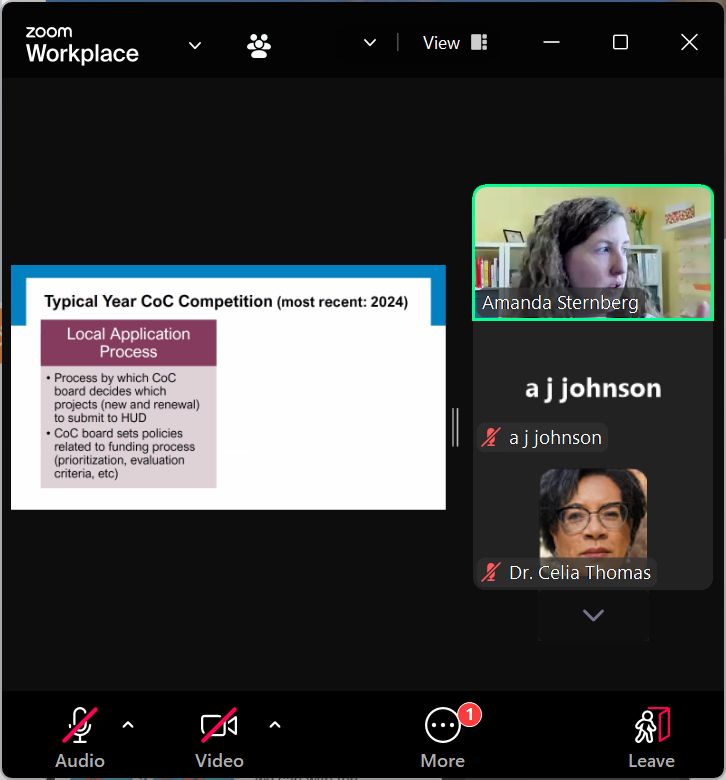The height and width of the screenshot is (780, 726).
Task: Open video options arrow next to Video
Action: [275, 725]
